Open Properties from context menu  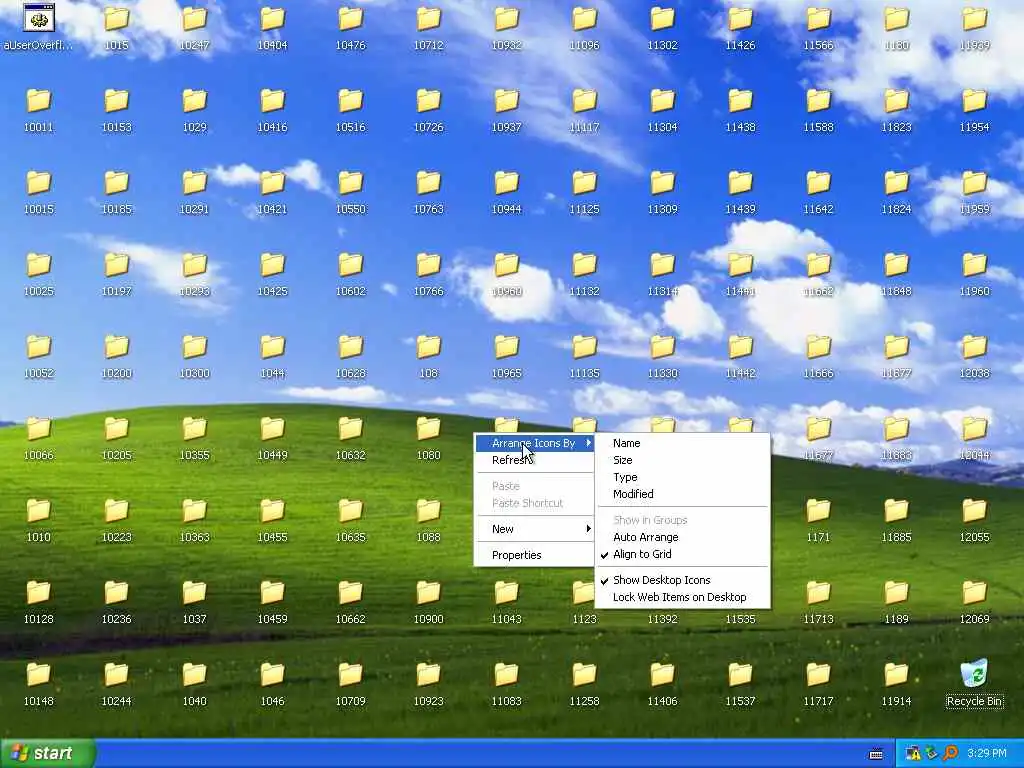coord(535,555)
